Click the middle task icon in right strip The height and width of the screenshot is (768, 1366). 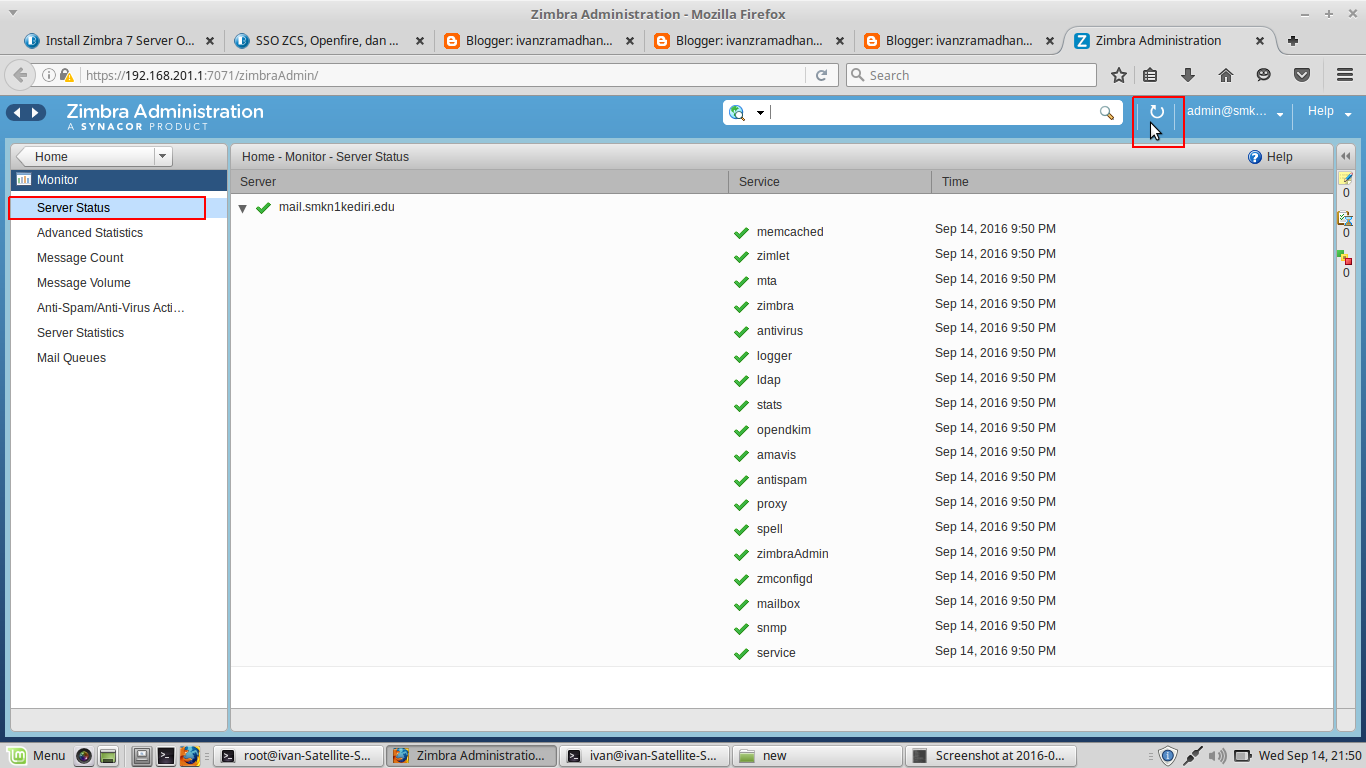pos(1346,218)
